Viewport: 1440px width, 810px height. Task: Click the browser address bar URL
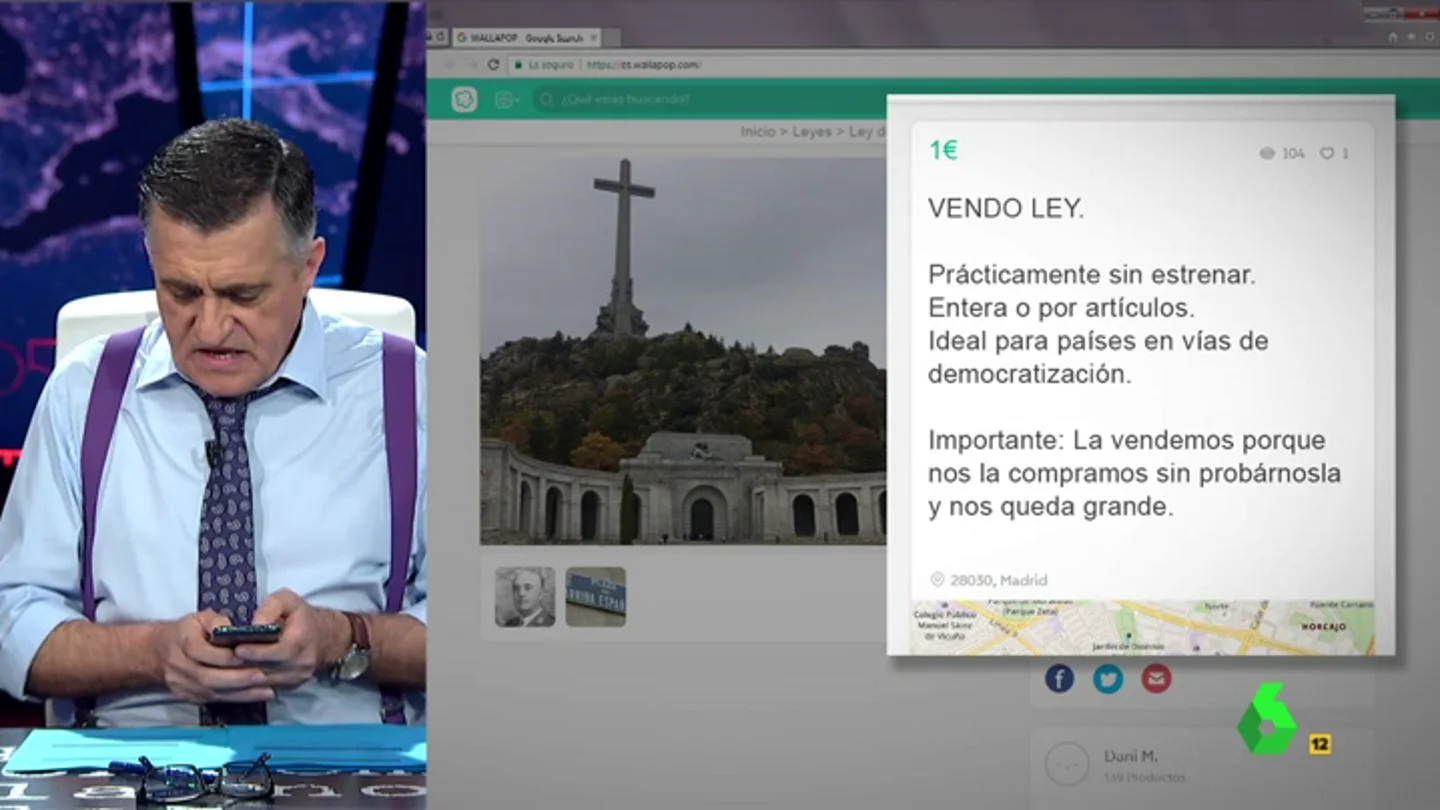pyautogui.click(x=643, y=65)
